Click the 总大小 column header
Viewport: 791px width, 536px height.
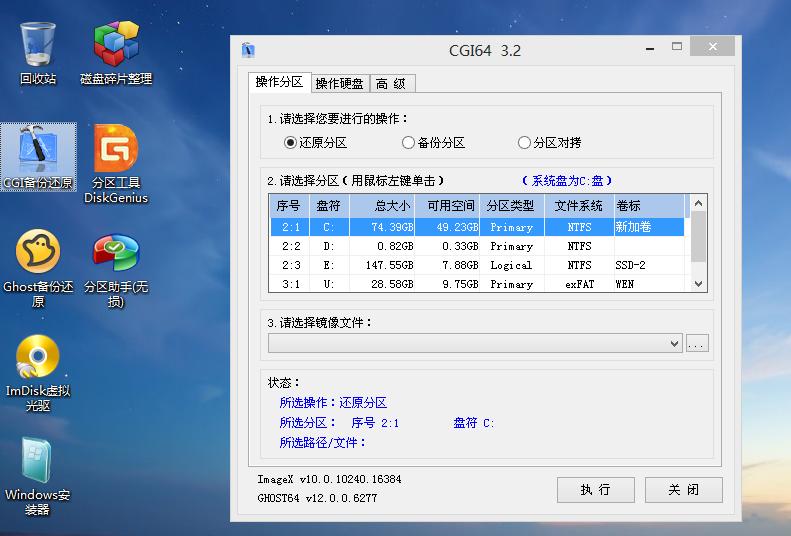382,206
